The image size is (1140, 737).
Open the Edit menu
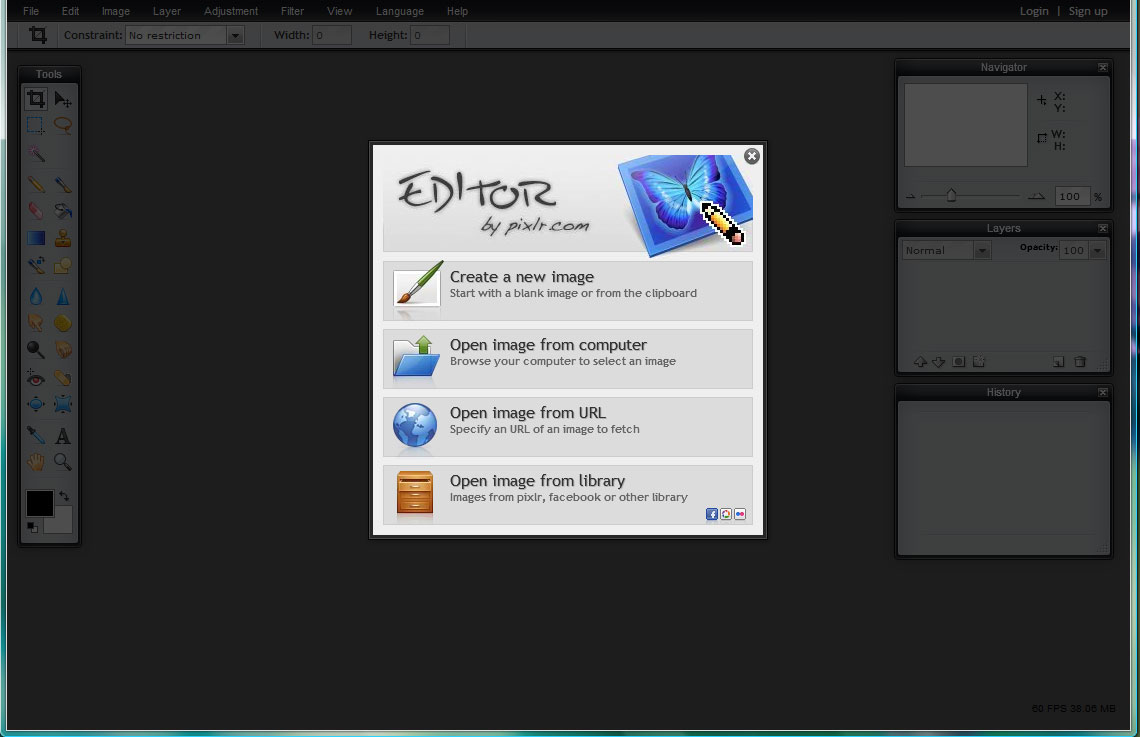click(70, 11)
